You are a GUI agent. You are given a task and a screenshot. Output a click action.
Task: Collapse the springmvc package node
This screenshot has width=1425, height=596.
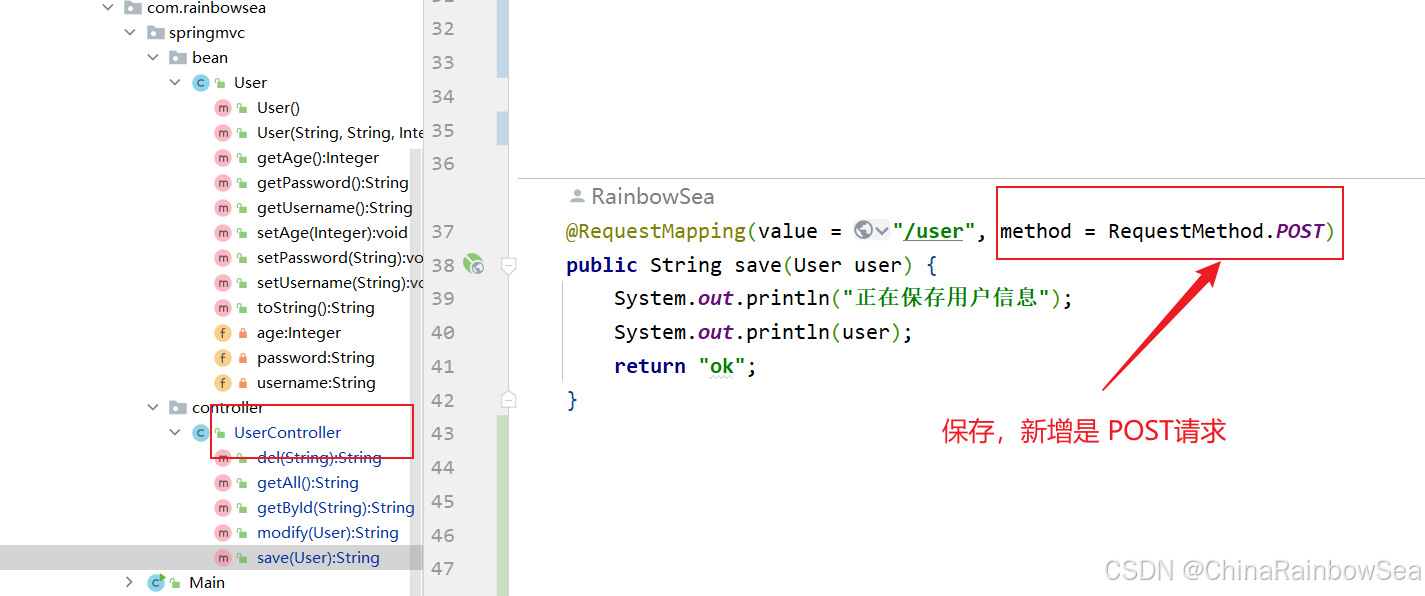(129, 33)
